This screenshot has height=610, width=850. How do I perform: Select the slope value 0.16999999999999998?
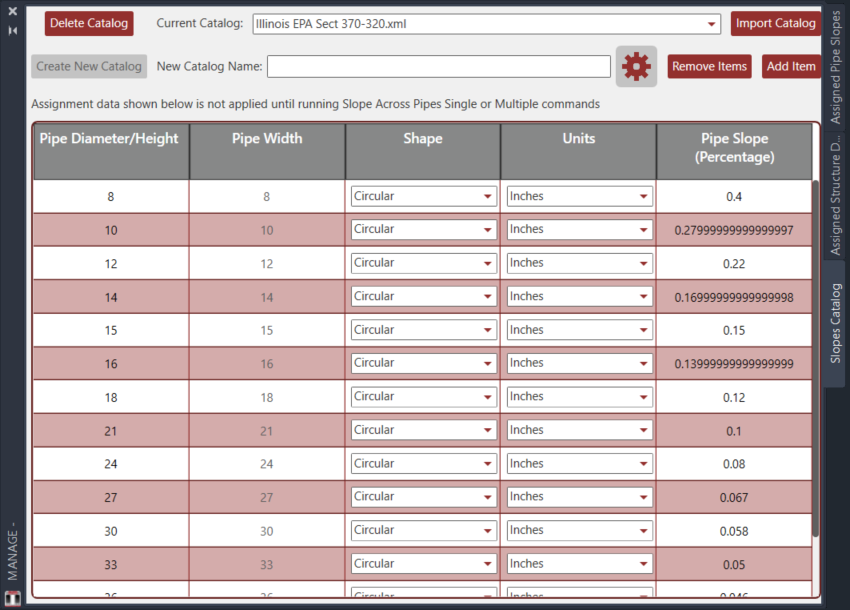[x=734, y=298]
